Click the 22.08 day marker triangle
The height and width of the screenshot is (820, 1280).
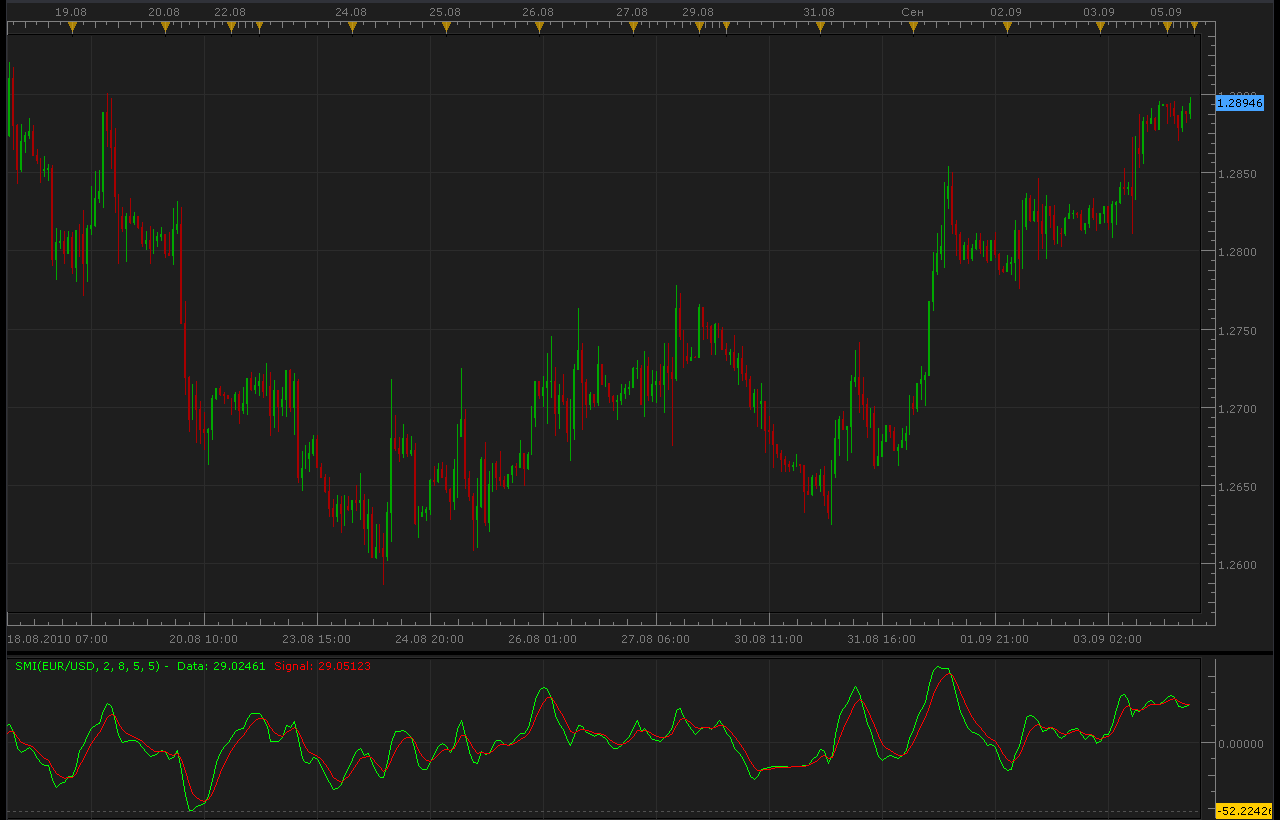tap(231, 28)
